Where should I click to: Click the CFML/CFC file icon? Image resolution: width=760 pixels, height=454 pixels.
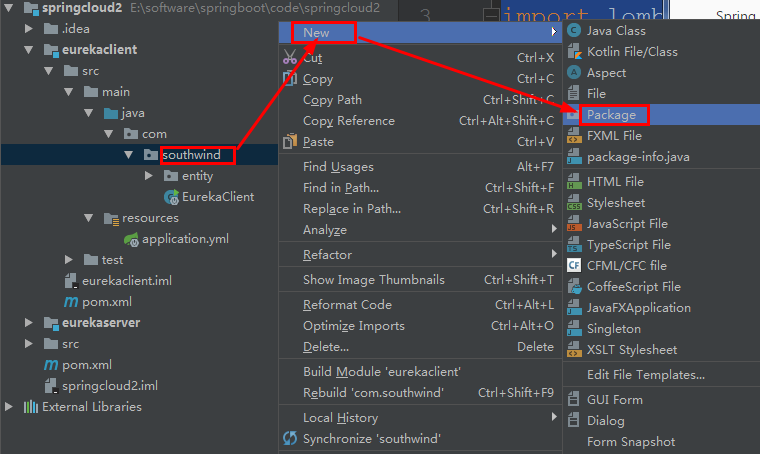(574, 265)
